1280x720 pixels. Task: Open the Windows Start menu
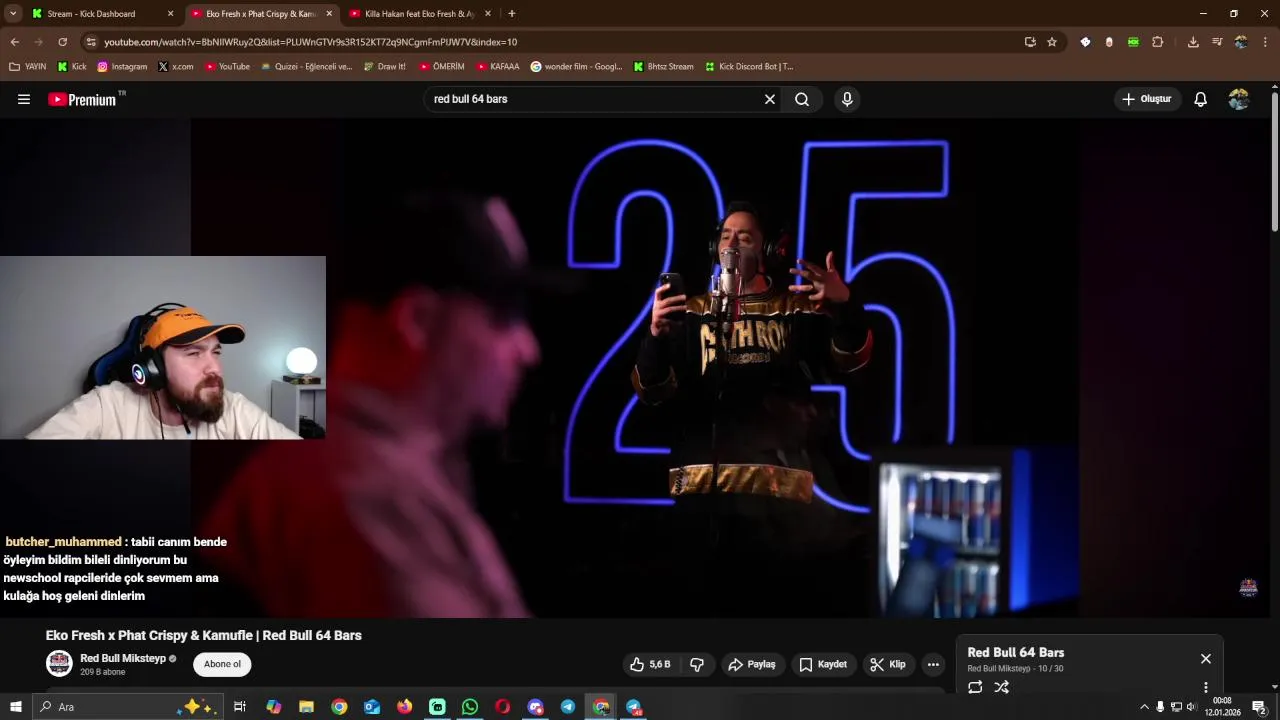(15, 707)
